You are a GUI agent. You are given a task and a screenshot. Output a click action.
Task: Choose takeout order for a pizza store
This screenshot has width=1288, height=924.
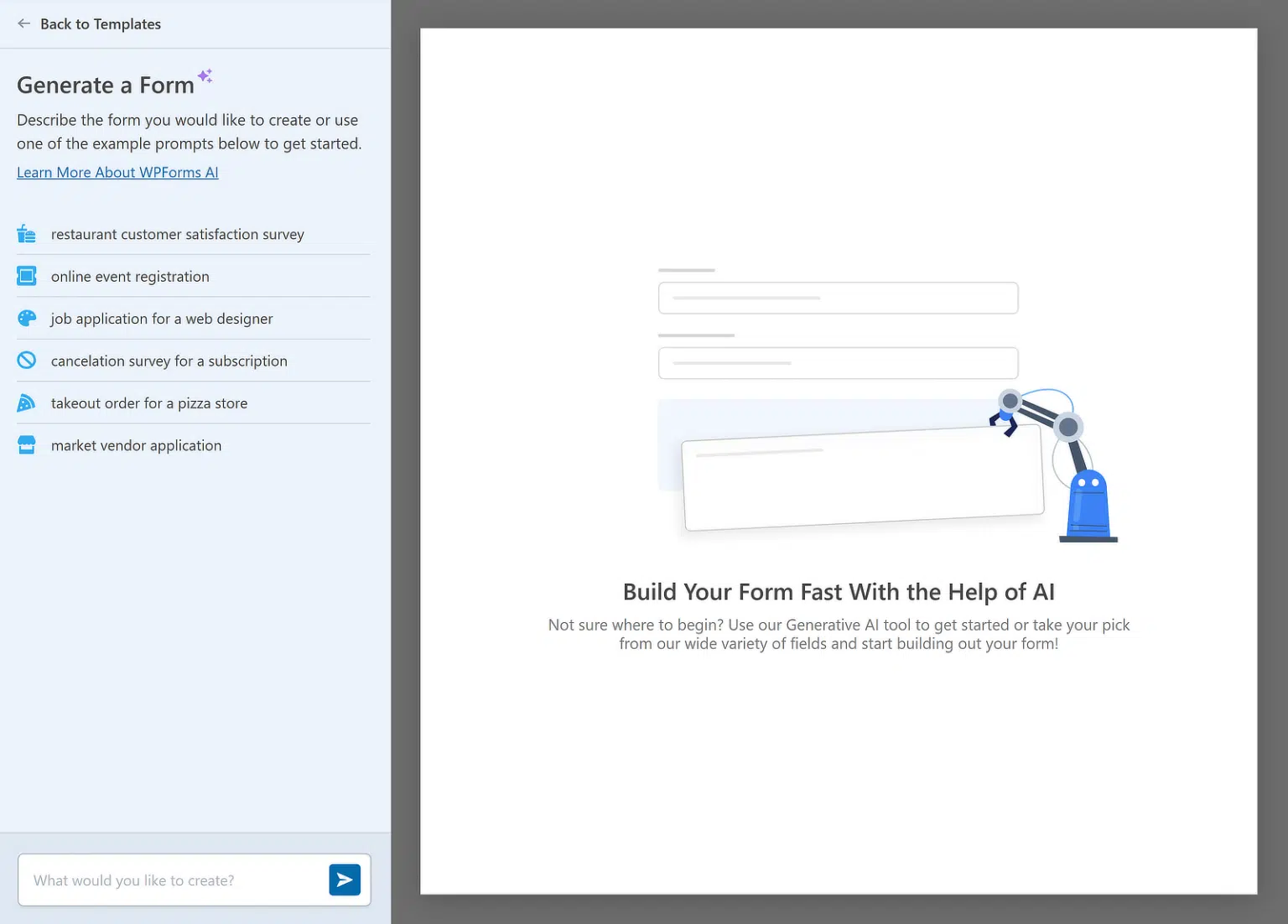pos(149,403)
